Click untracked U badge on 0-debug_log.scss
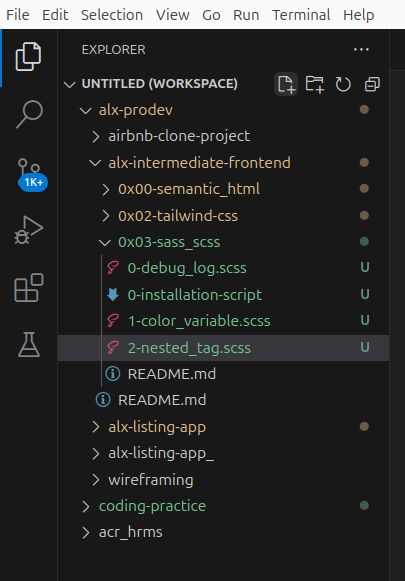Viewport: 405px width, 581px height. [x=365, y=267]
